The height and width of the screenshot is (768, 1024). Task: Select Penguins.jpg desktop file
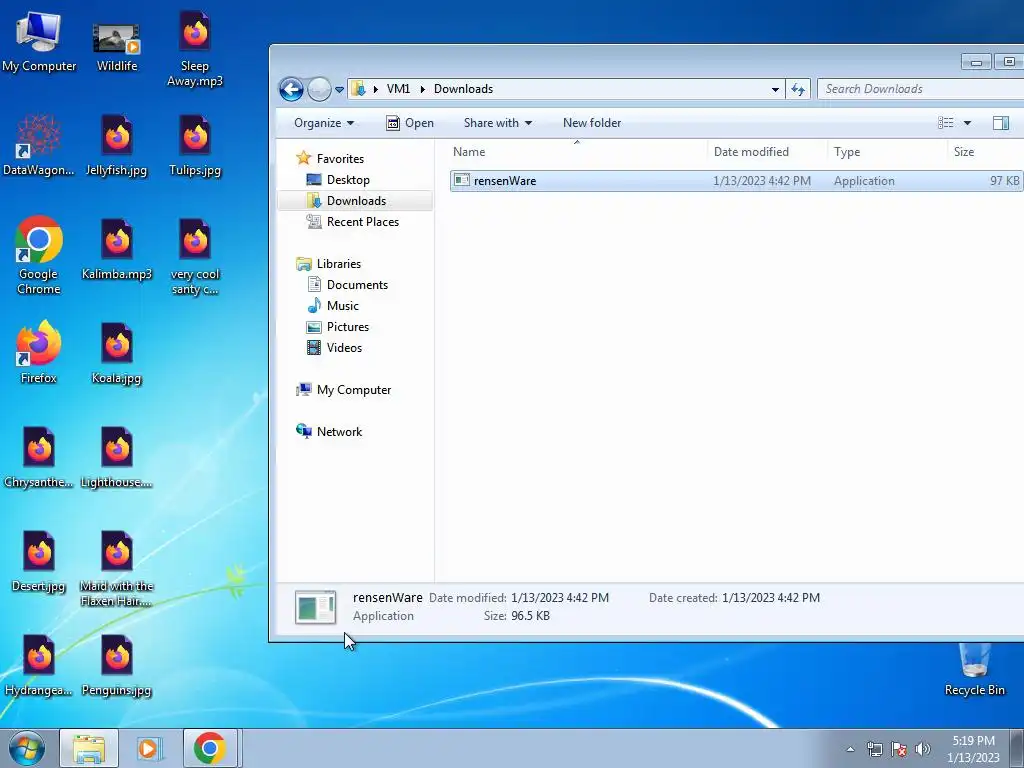click(116, 665)
